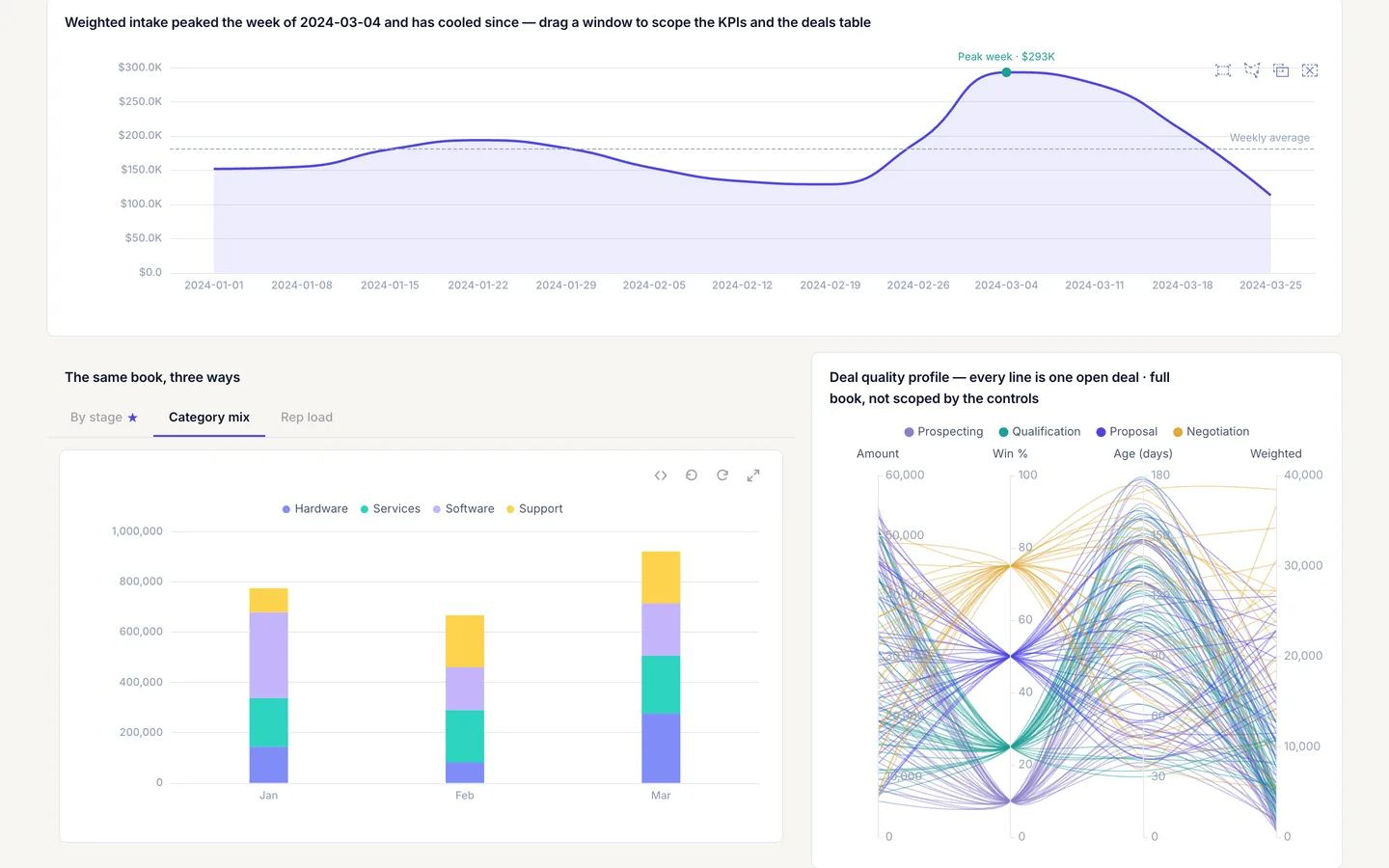Toggle the Hardware series in the legend

pos(314,509)
